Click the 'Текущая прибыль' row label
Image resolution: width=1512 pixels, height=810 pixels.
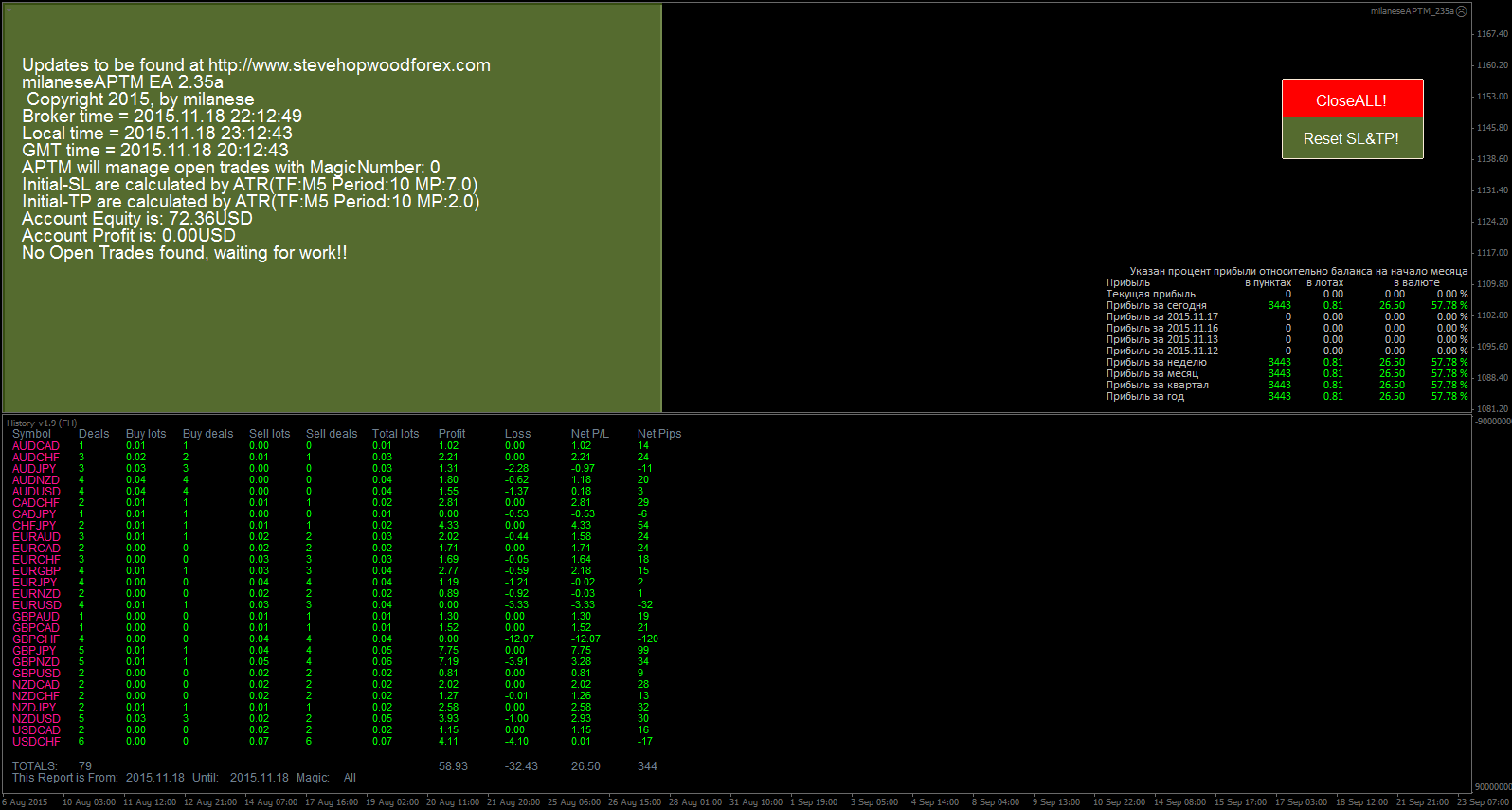point(1151,294)
